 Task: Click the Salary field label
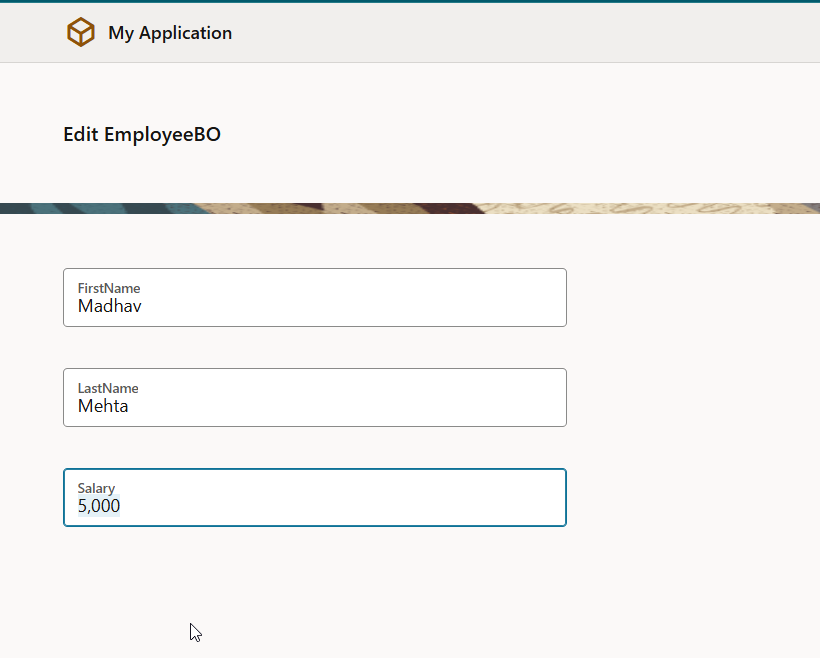(x=96, y=488)
